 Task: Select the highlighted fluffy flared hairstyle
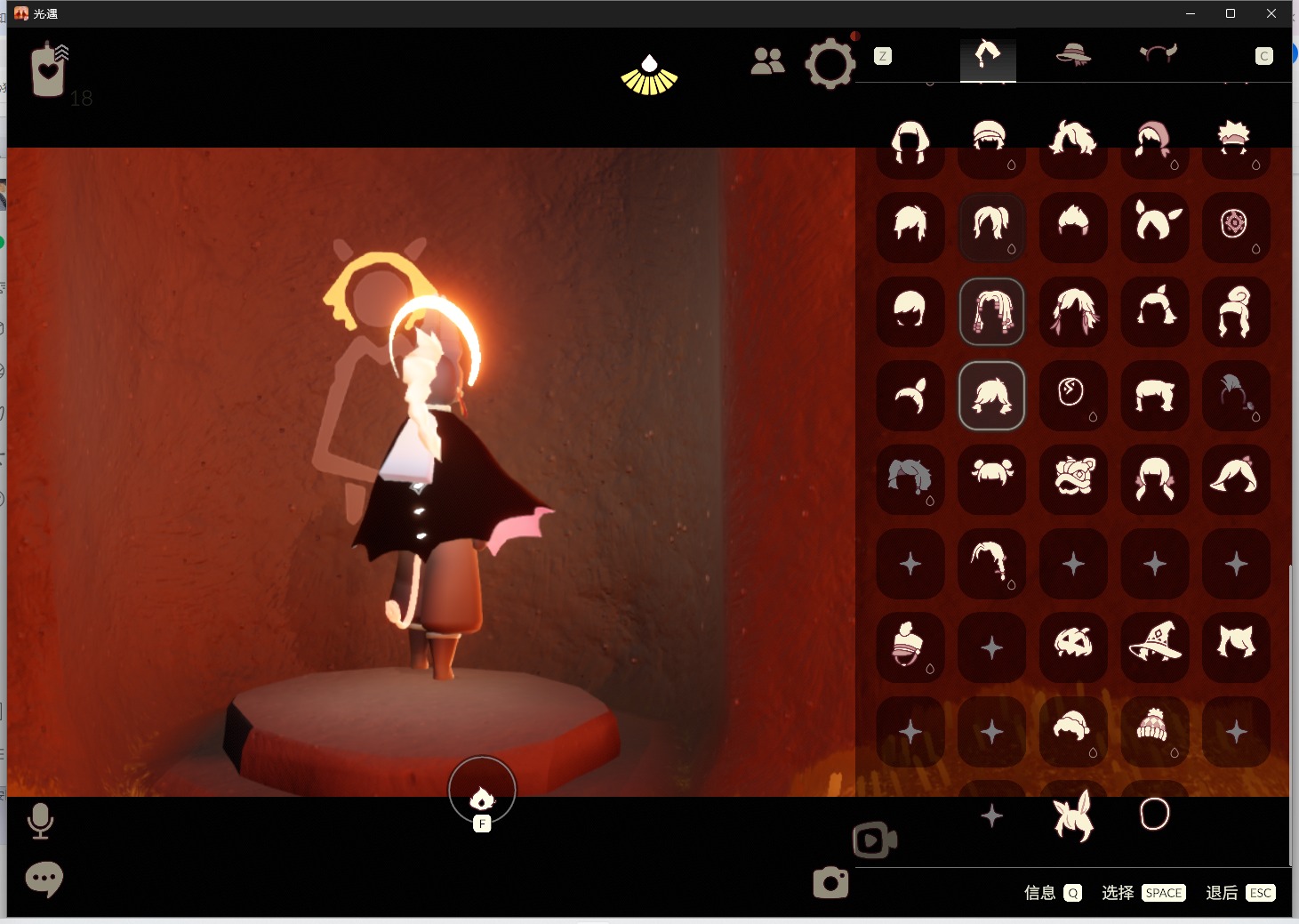(x=991, y=396)
